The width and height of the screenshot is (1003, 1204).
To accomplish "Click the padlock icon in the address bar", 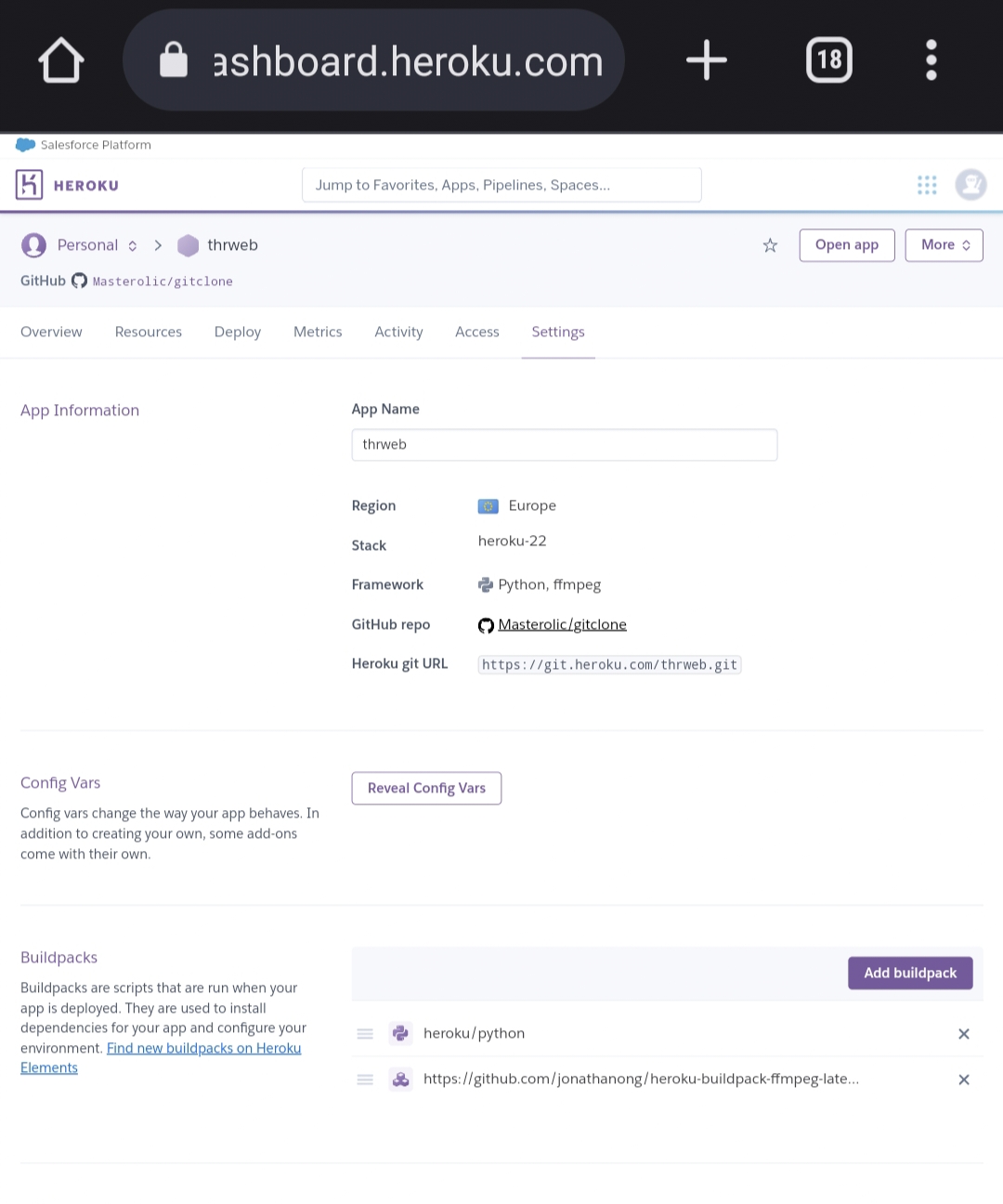I will pos(174,59).
